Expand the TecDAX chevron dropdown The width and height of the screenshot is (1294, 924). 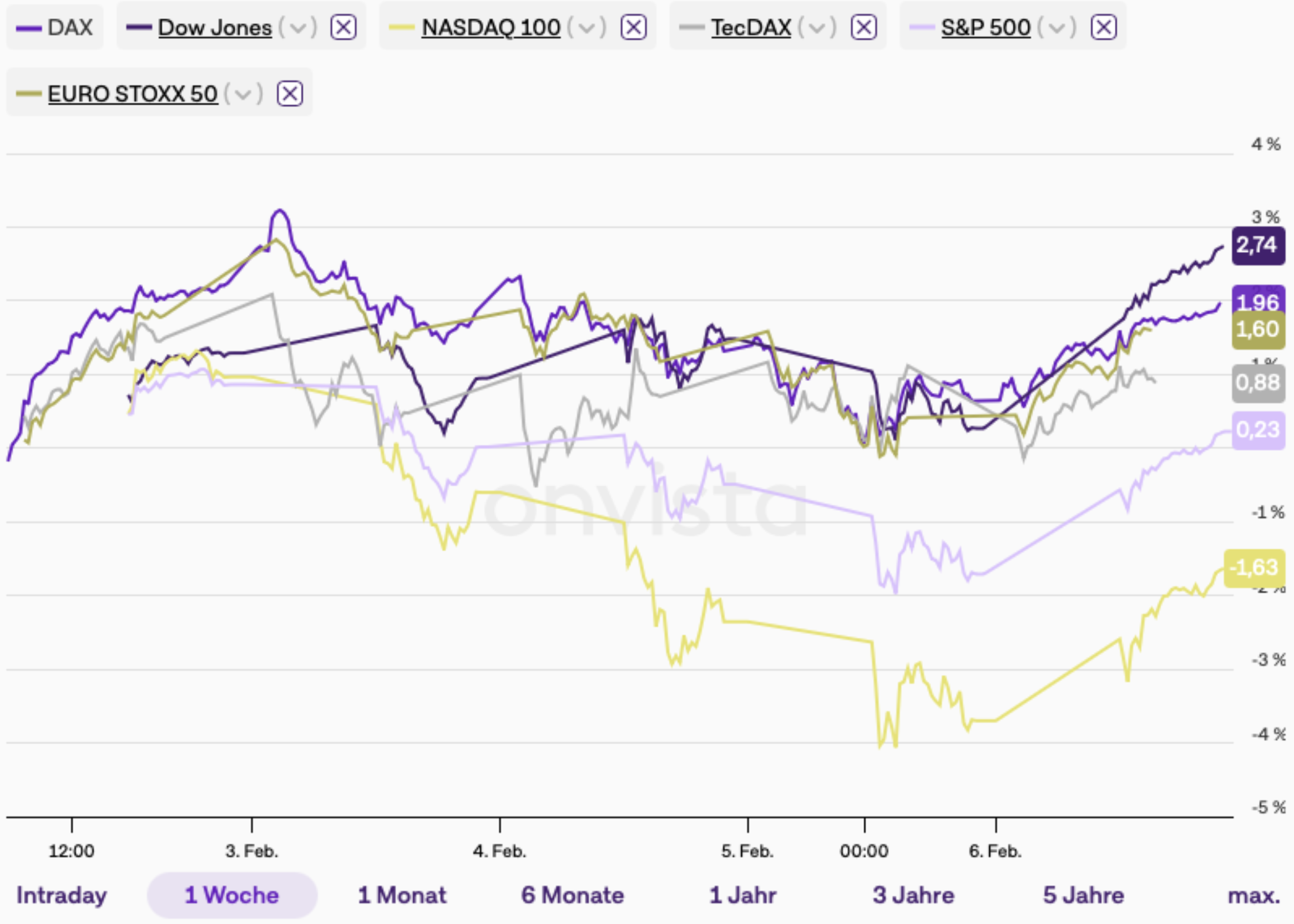[817, 27]
